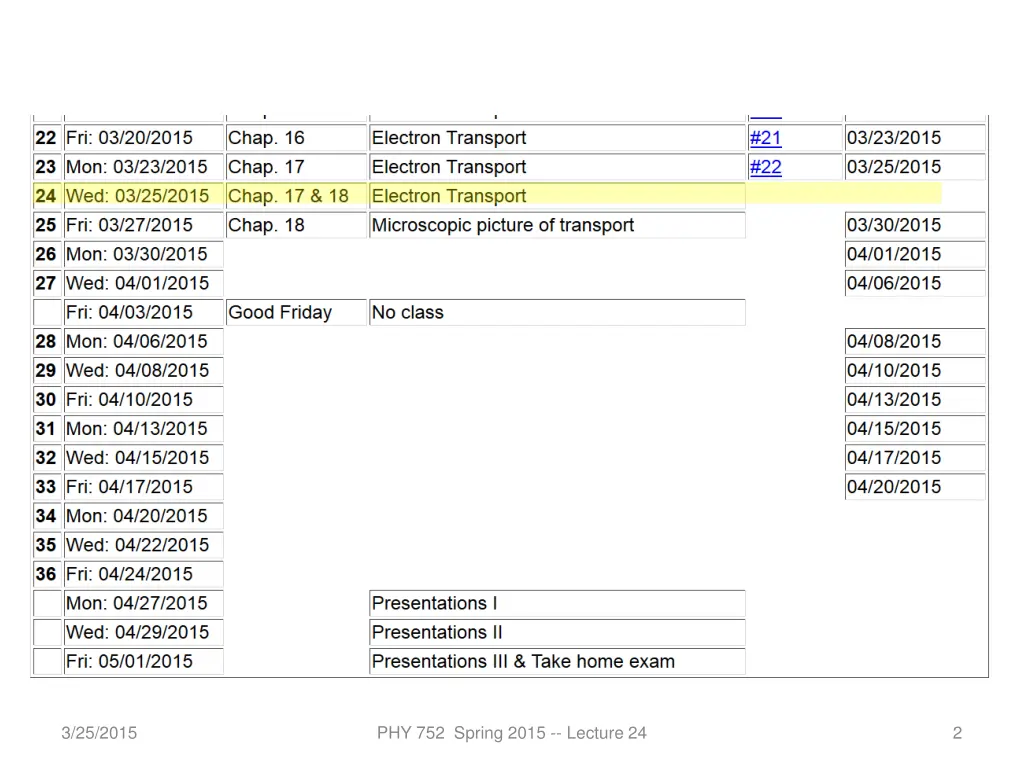Screen dimensions: 1024x768
Task: Click the slide number 2 in footer
Action: point(957,733)
